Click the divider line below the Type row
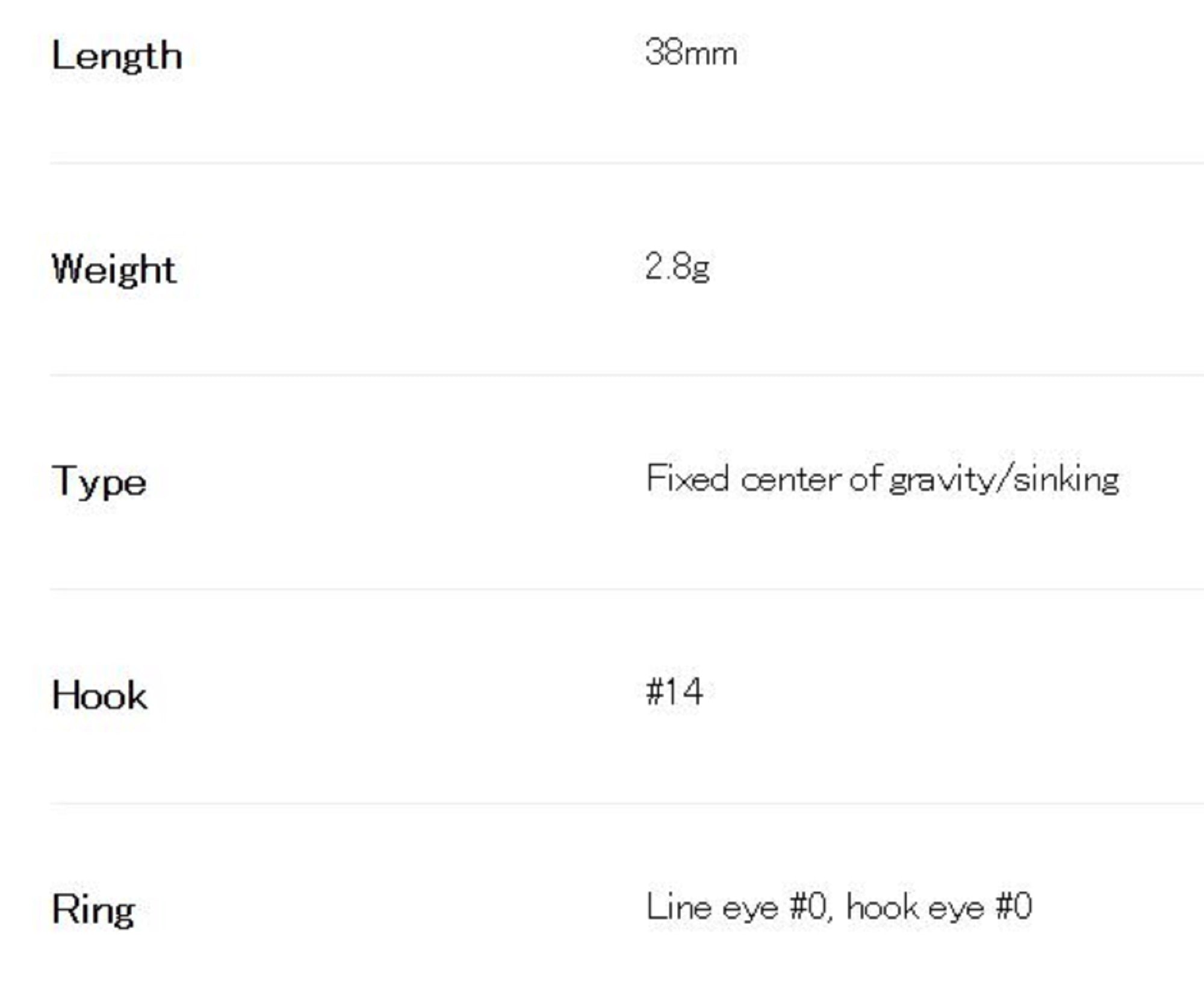 (626, 589)
